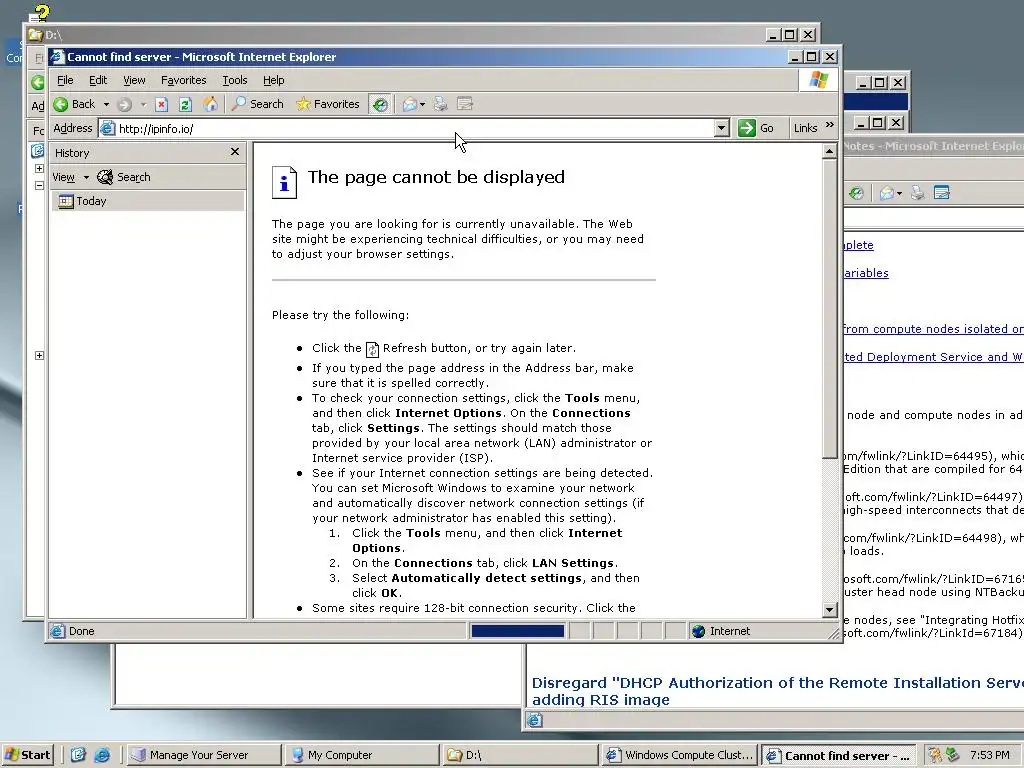
Task: Click the green Back arrow in Internet Explorer
Action: [x=61, y=104]
